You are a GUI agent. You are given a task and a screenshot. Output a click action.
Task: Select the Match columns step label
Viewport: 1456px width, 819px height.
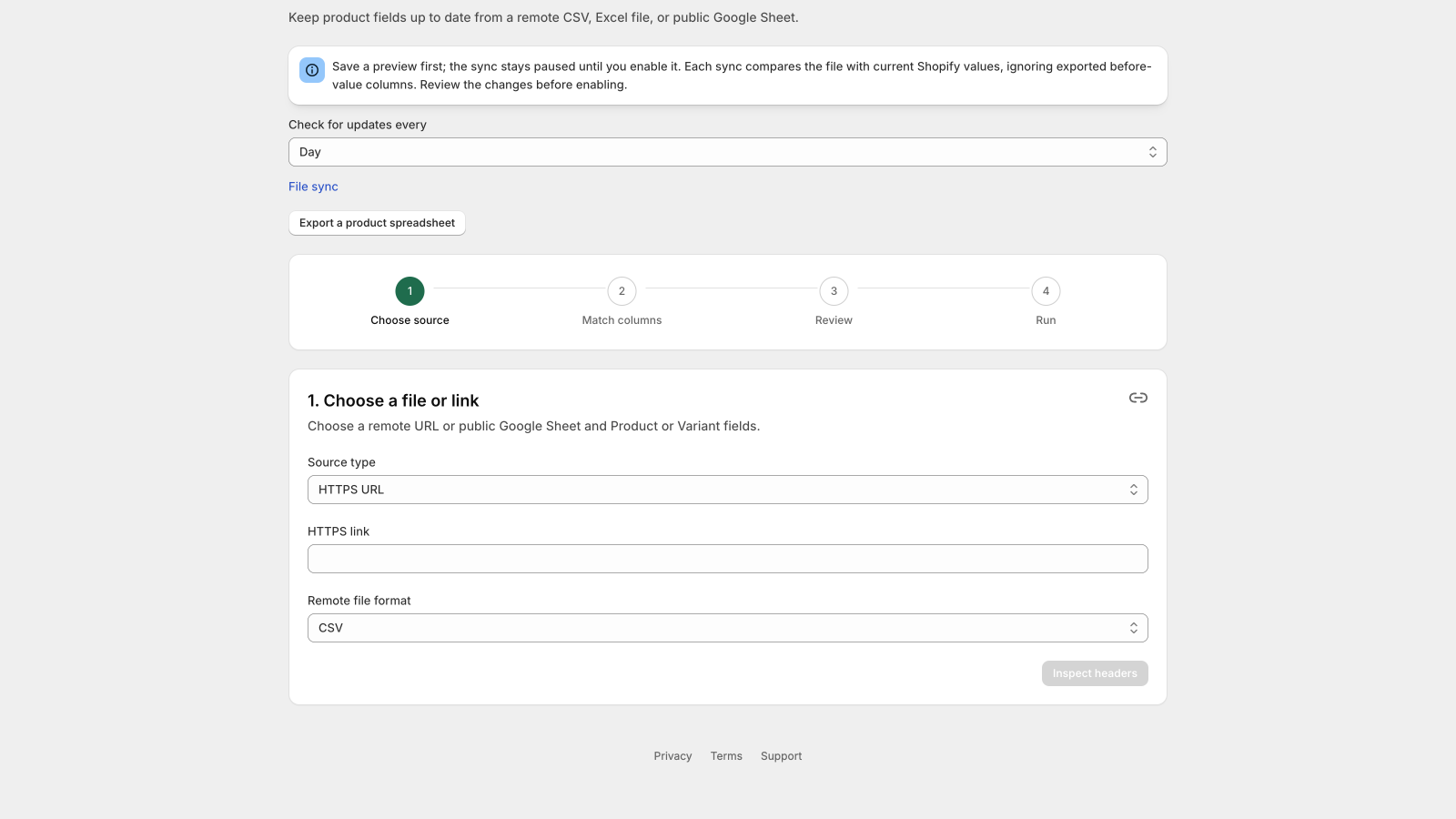[x=622, y=320]
